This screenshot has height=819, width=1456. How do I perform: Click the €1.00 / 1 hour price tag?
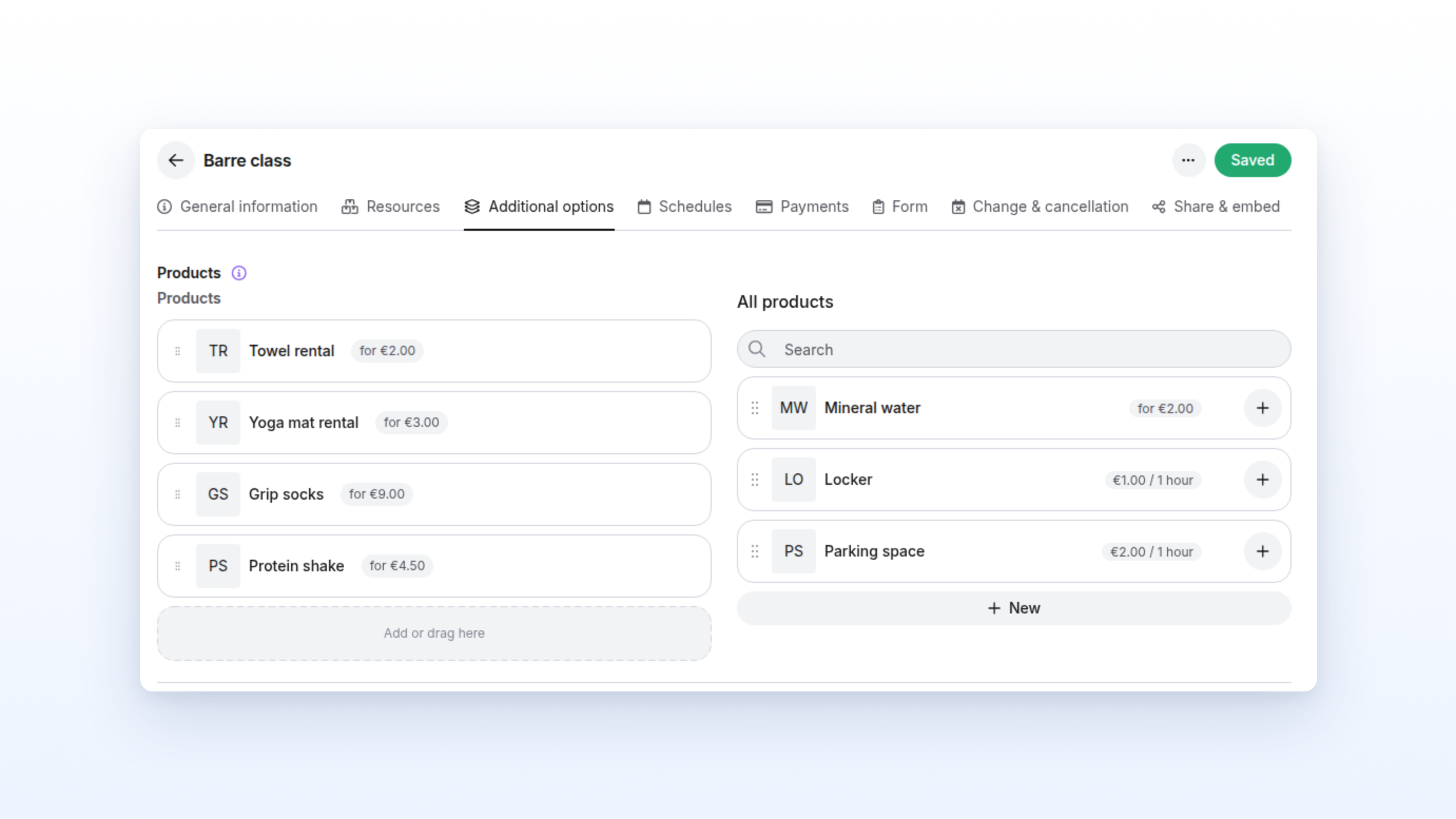click(x=1153, y=481)
